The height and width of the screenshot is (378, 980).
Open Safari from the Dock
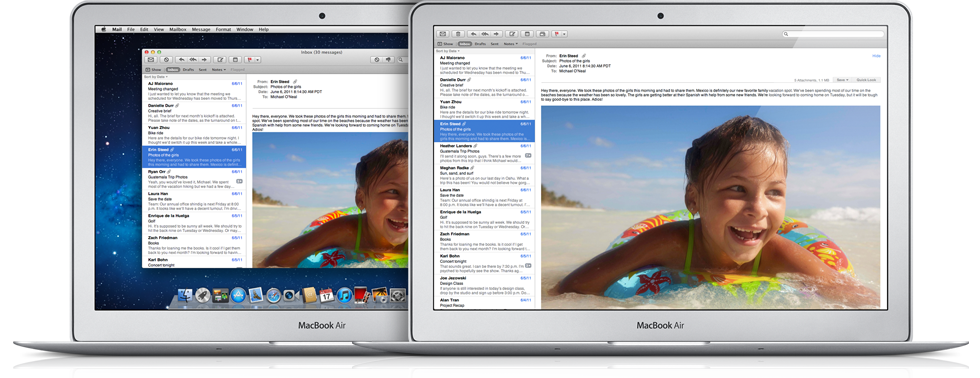(x=273, y=296)
